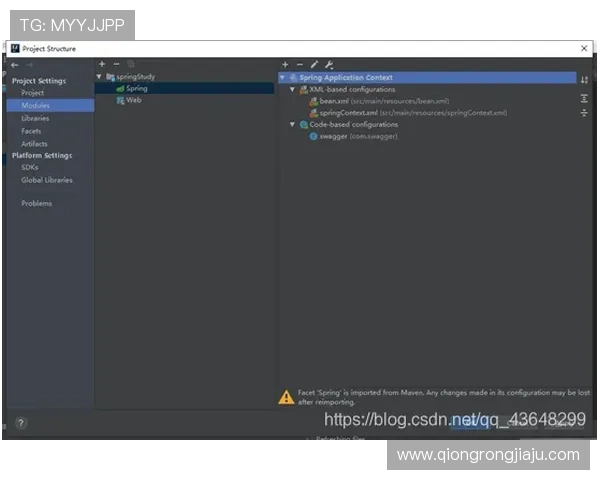Open the wrench settings icon
This screenshot has height=480, width=600.
329,64
